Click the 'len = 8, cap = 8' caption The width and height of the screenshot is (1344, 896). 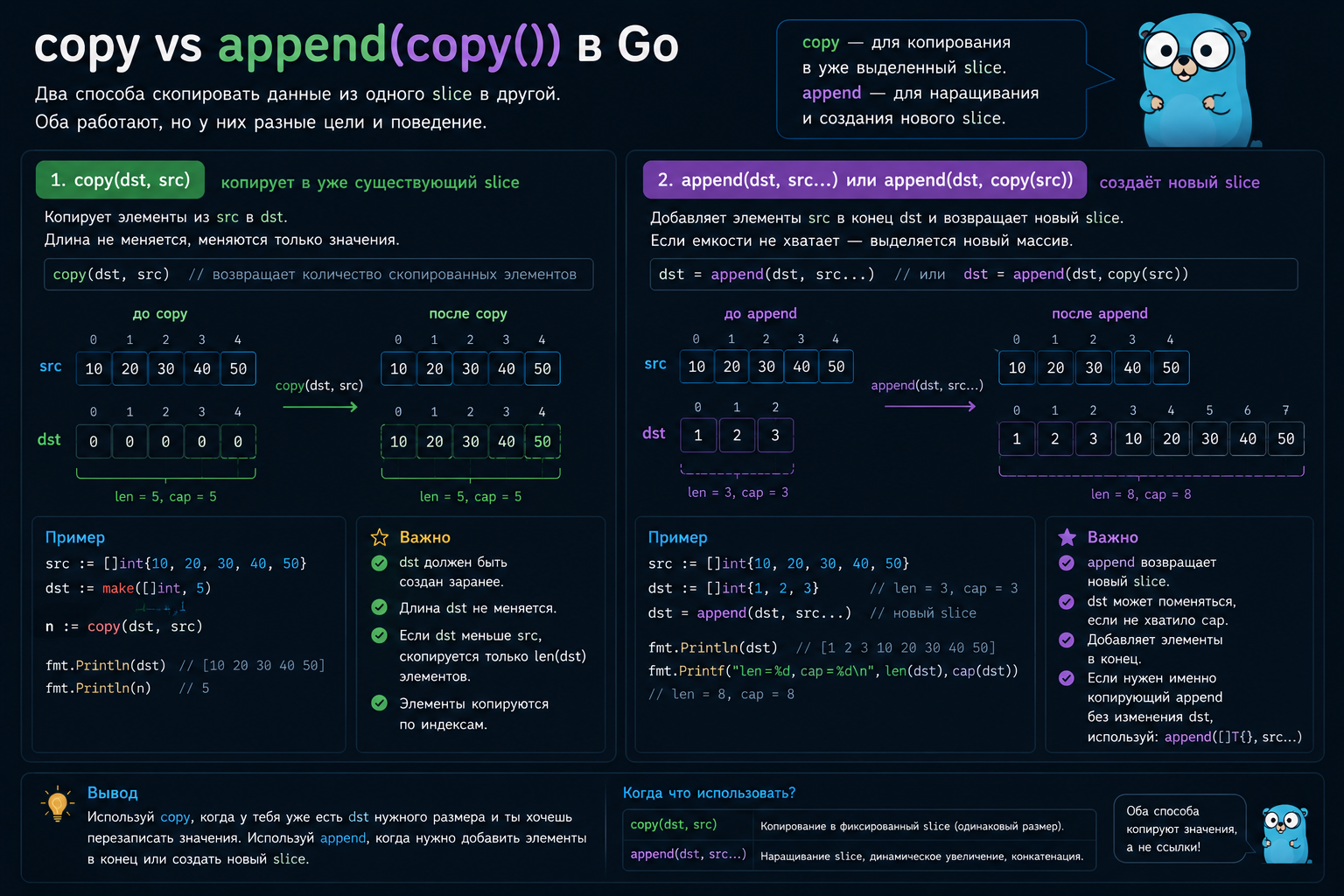(1141, 494)
